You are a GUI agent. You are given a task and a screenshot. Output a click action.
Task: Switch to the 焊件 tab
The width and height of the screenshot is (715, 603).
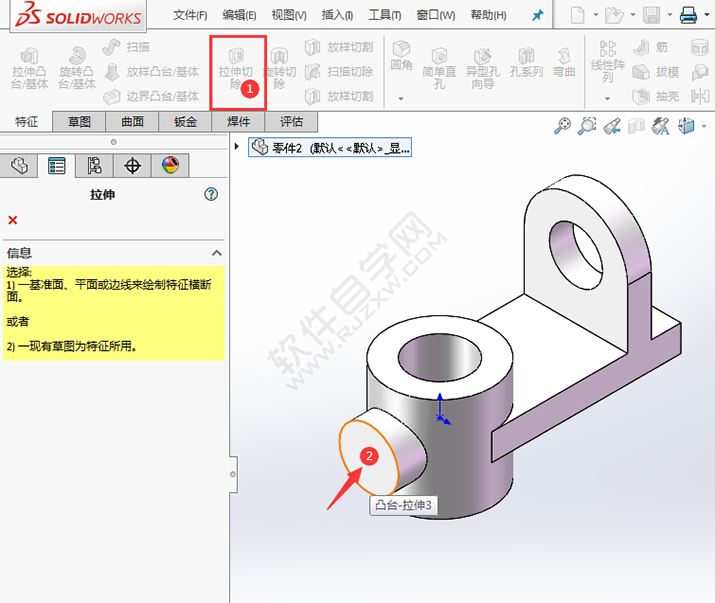238,122
